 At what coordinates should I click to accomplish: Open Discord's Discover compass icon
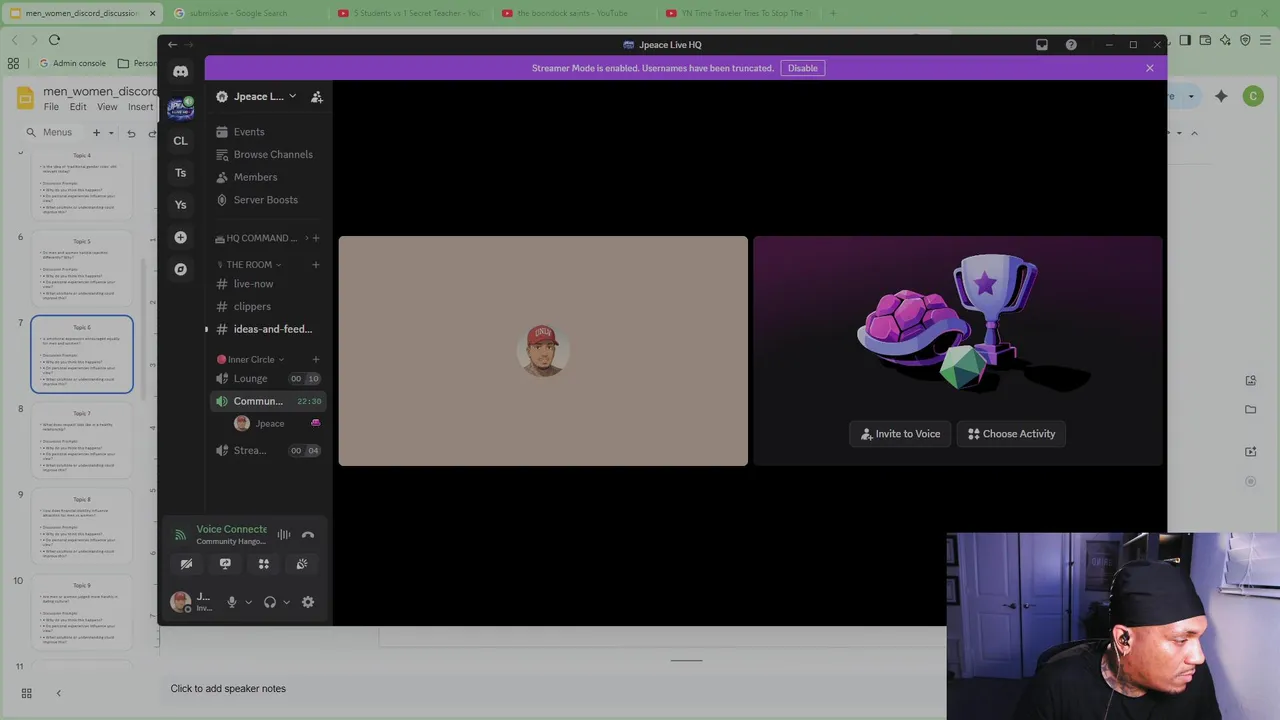click(x=180, y=269)
